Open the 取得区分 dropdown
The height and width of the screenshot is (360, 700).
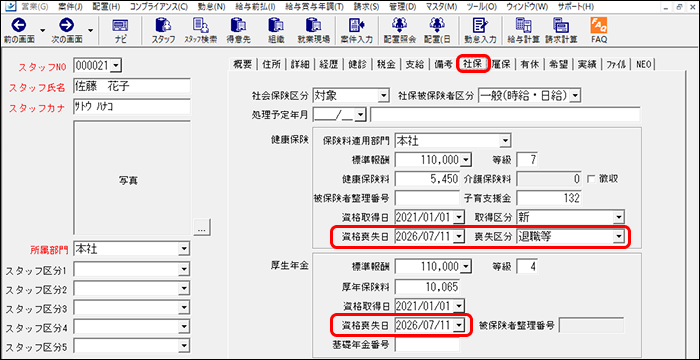pyautogui.click(x=619, y=218)
